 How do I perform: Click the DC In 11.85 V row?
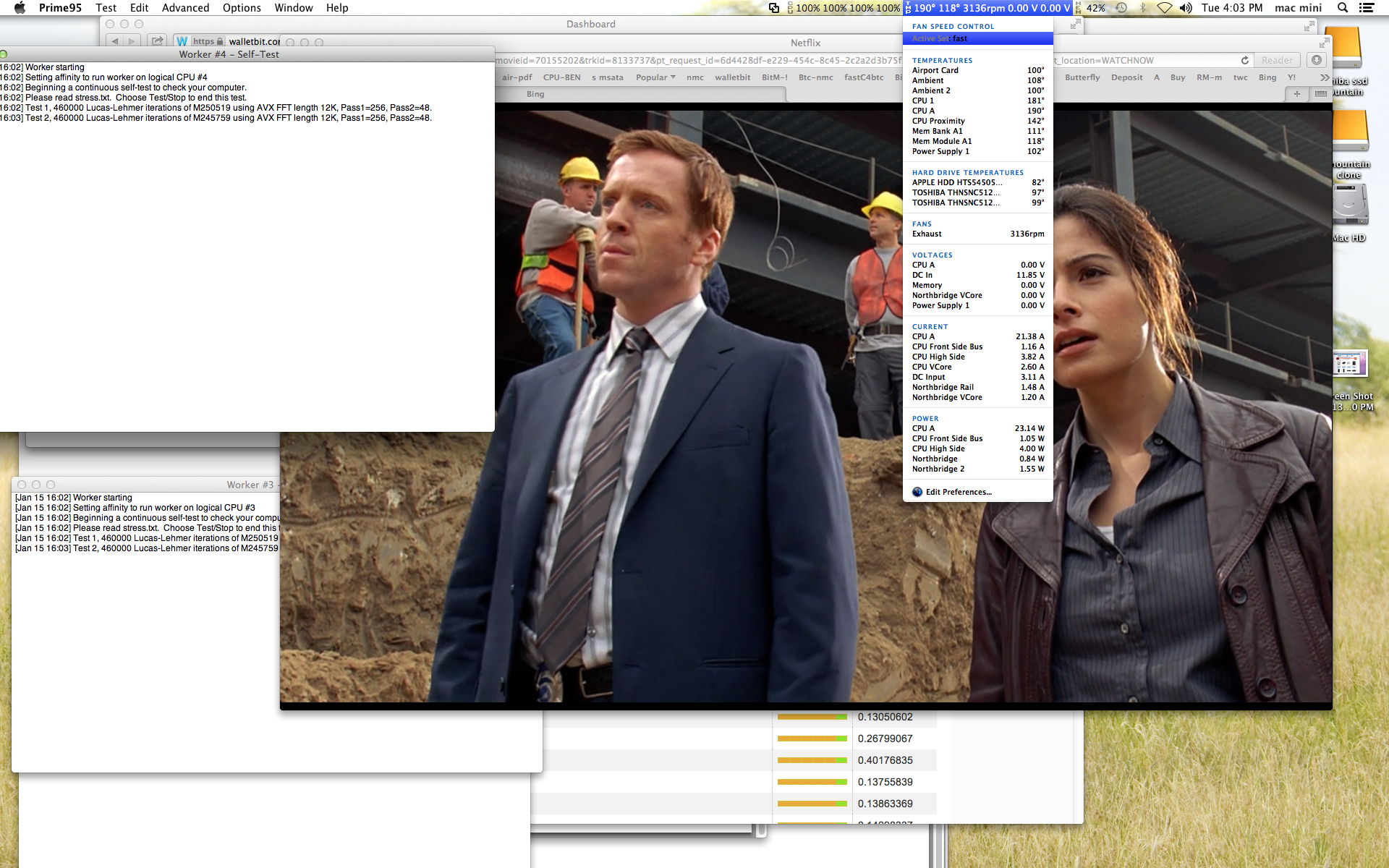[x=977, y=275]
